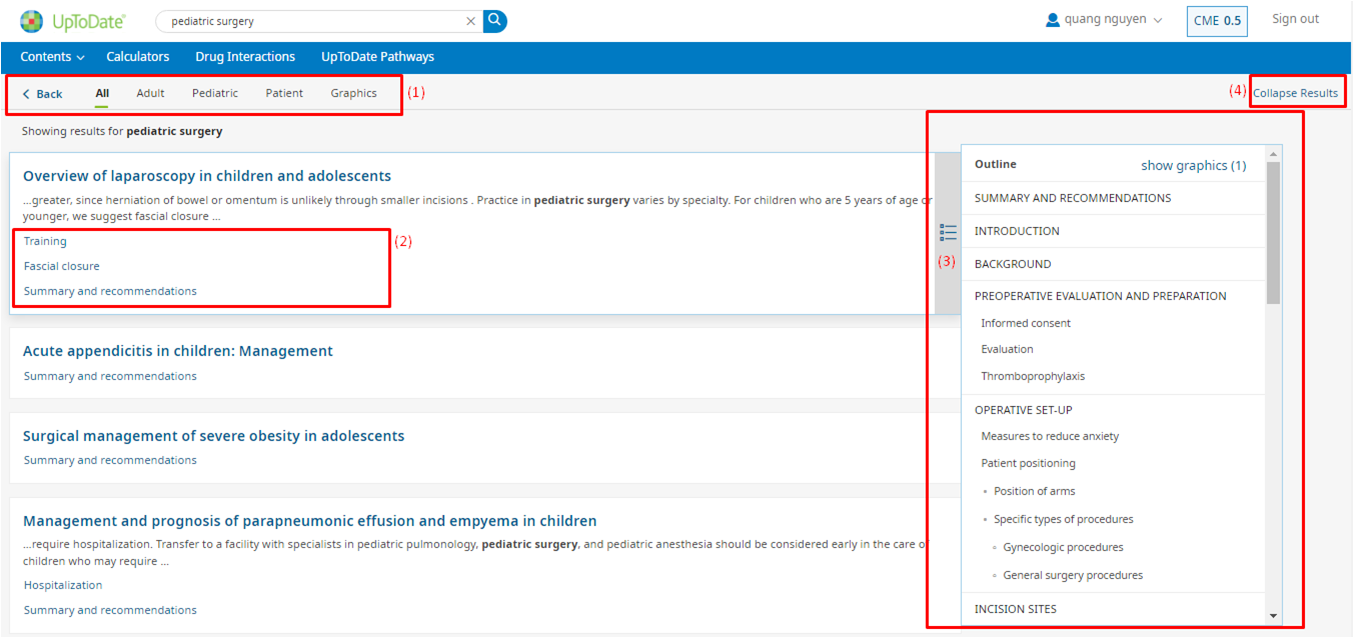
Task: Open Calculators from the navigation bar
Action: coord(138,57)
